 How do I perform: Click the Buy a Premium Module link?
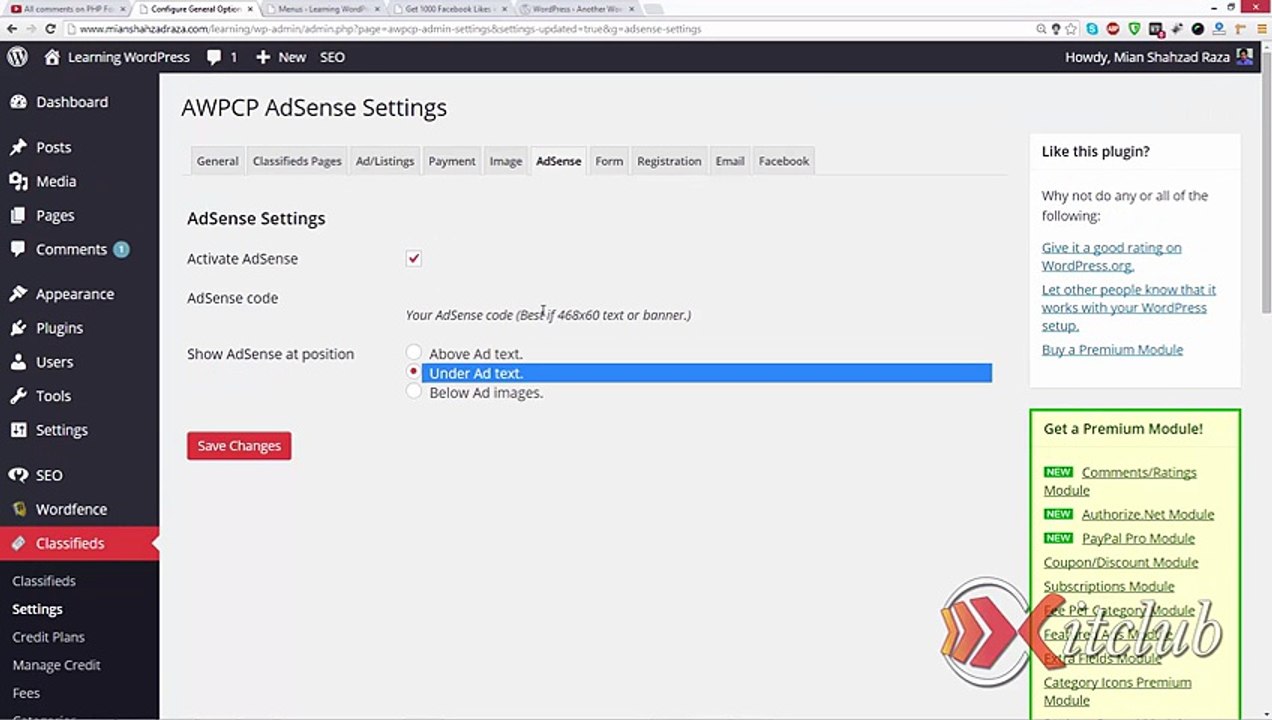pos(1112,349)
